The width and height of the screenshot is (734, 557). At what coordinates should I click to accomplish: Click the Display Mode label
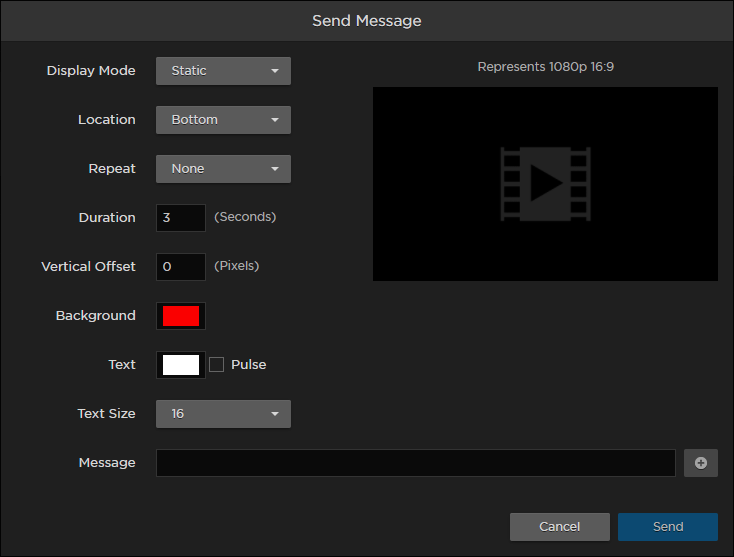point(91,71)
